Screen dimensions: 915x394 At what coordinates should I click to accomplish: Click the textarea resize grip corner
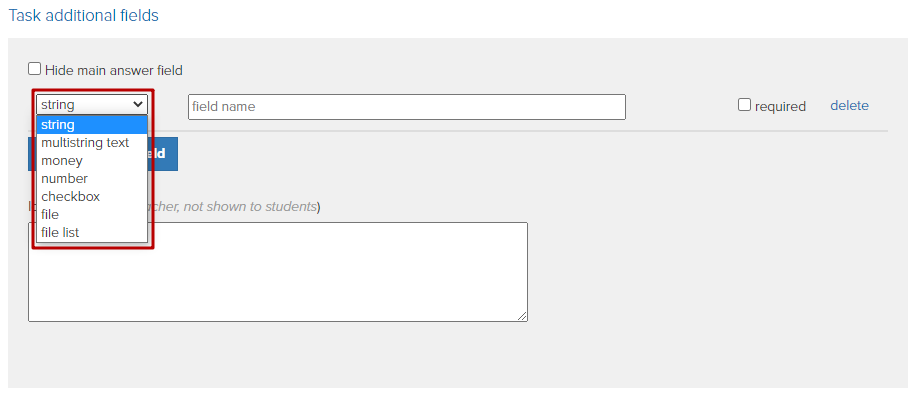522,316
